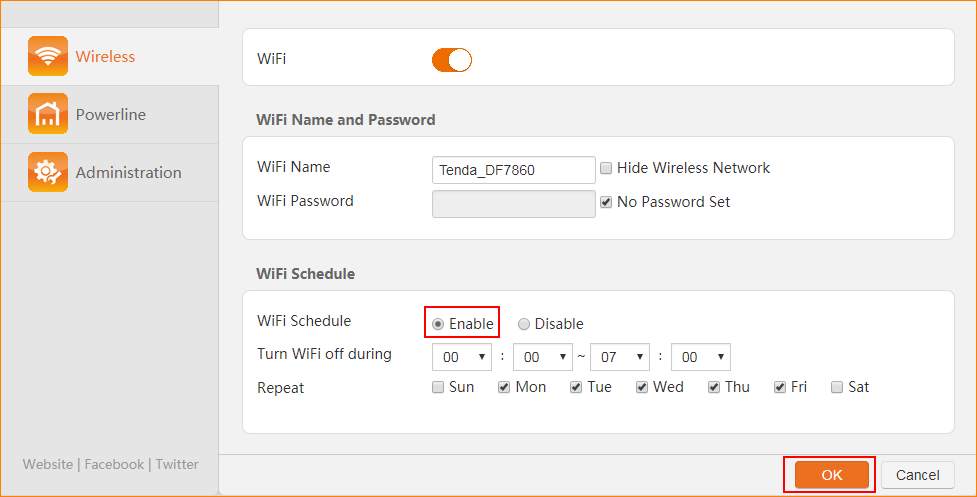The height and width of the screenshot is (497, 977).
Task: Open the Facebook link
Action: click(114, 464)
